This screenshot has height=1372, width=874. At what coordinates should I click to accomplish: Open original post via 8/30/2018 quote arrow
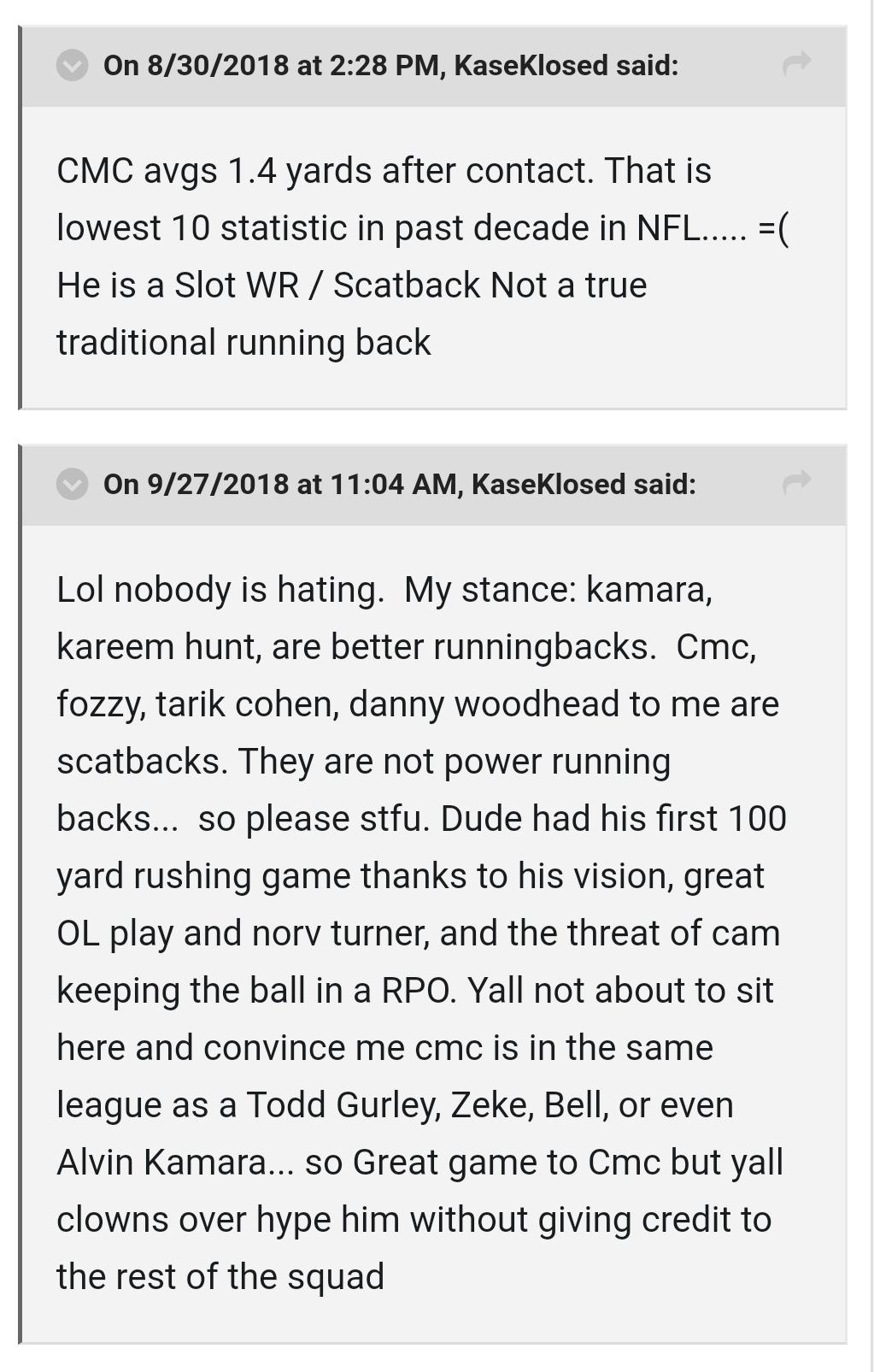point(796,63)
